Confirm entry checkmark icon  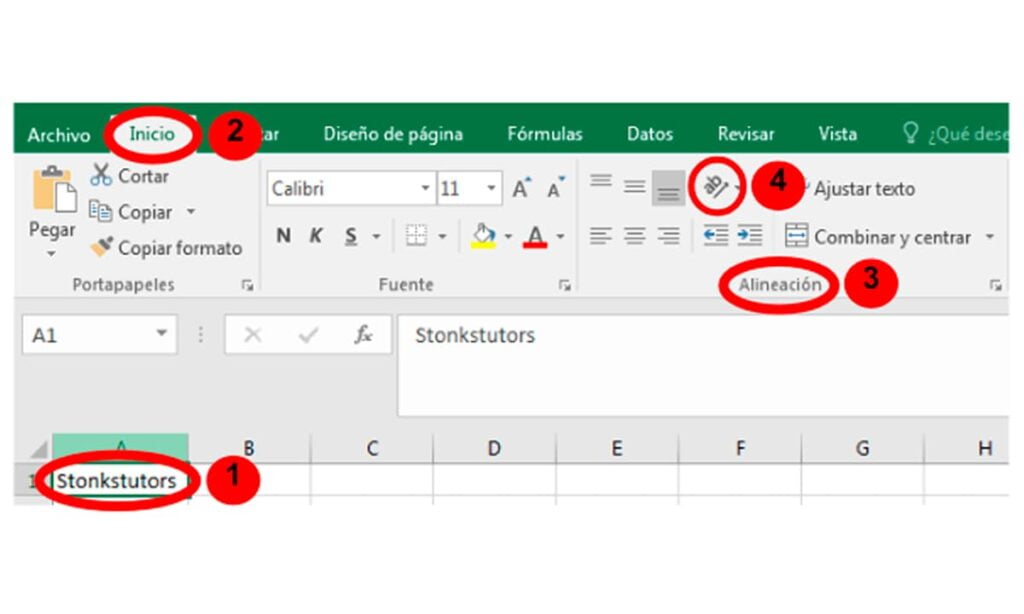pyautogui.click(x=308, y=335)
